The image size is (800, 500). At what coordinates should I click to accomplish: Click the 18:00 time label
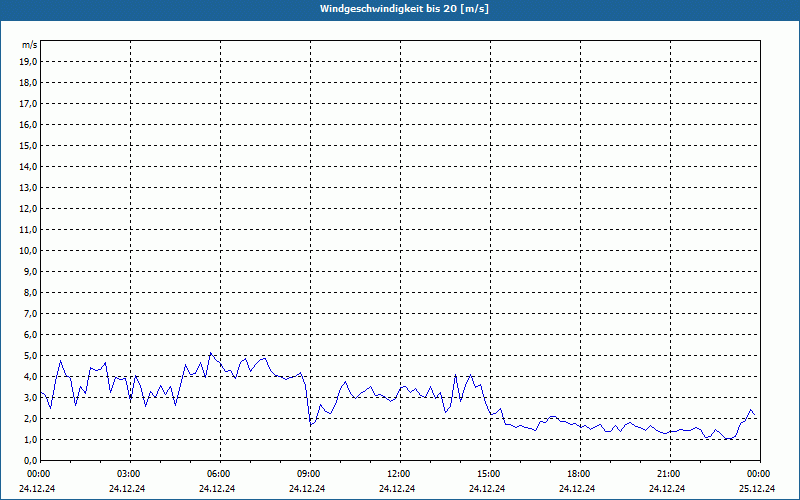(x=579, y=474)
